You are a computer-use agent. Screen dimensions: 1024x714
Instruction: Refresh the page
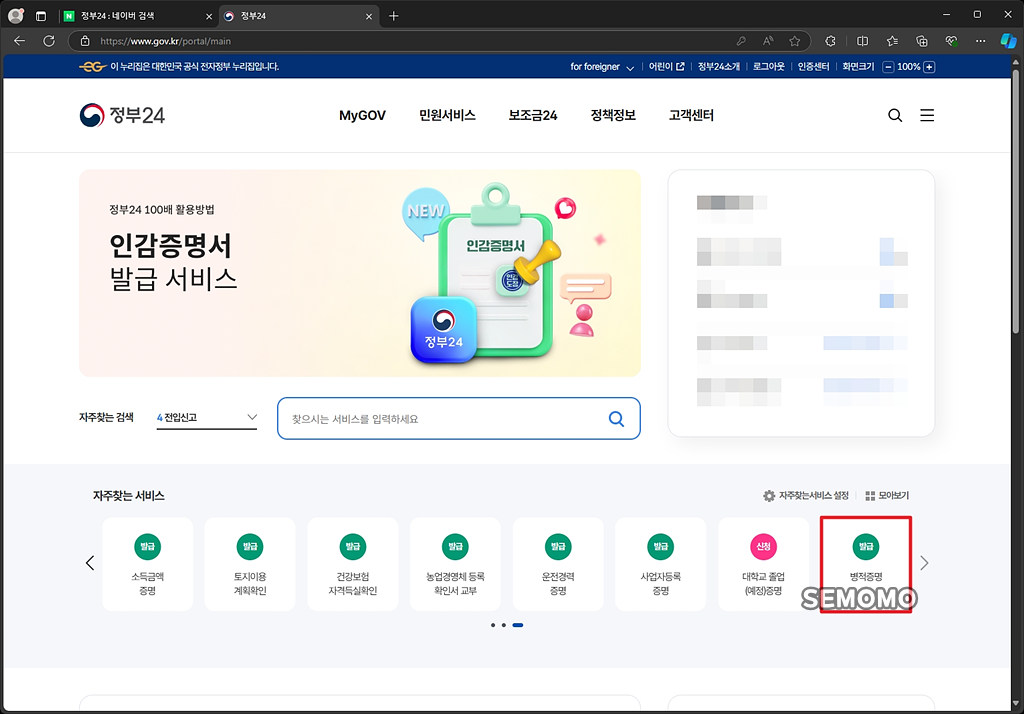coord(49,41)
